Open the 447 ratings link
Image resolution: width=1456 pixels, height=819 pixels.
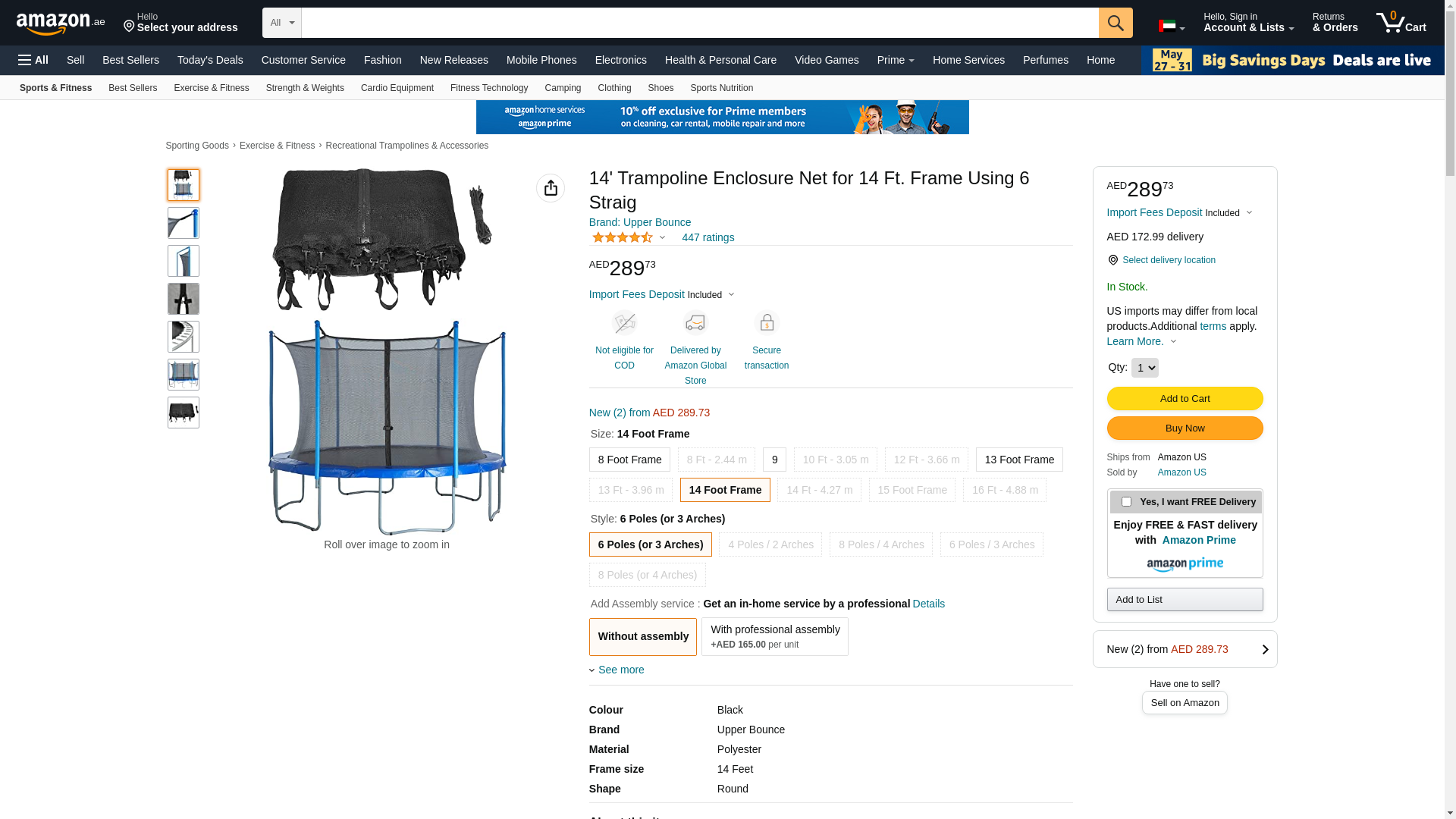click(708, 237)
